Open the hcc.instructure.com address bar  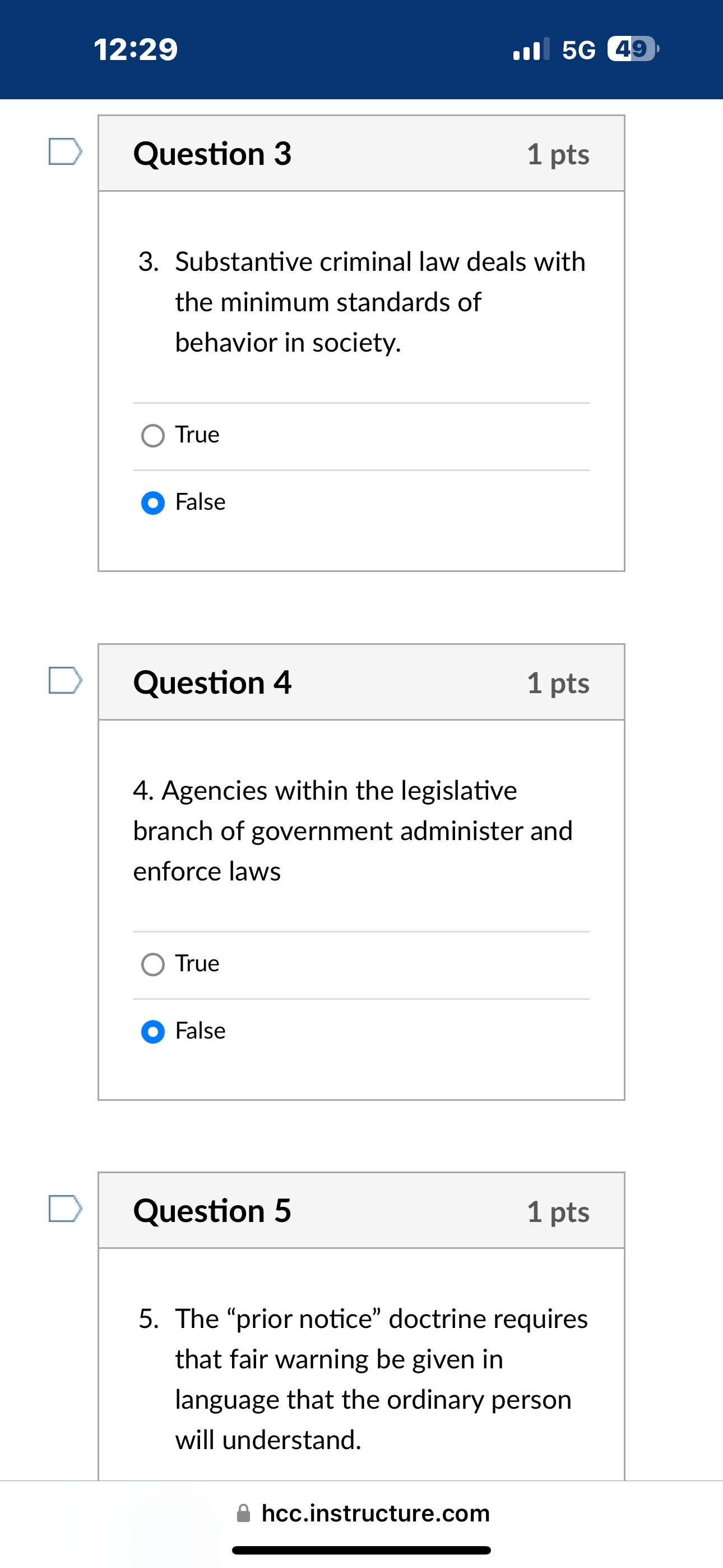pos(376,1513)
